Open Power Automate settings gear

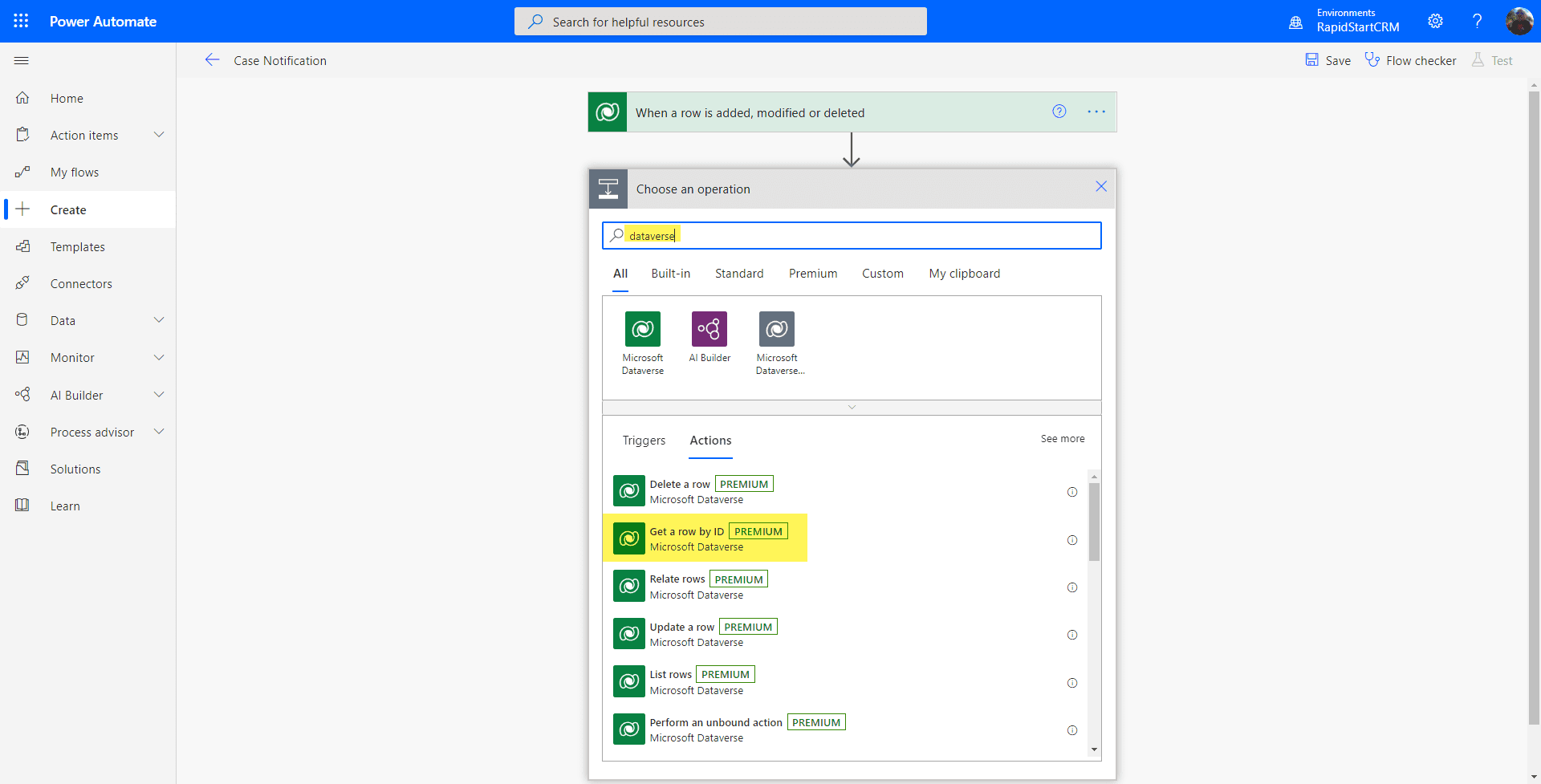pos(1436,21)
